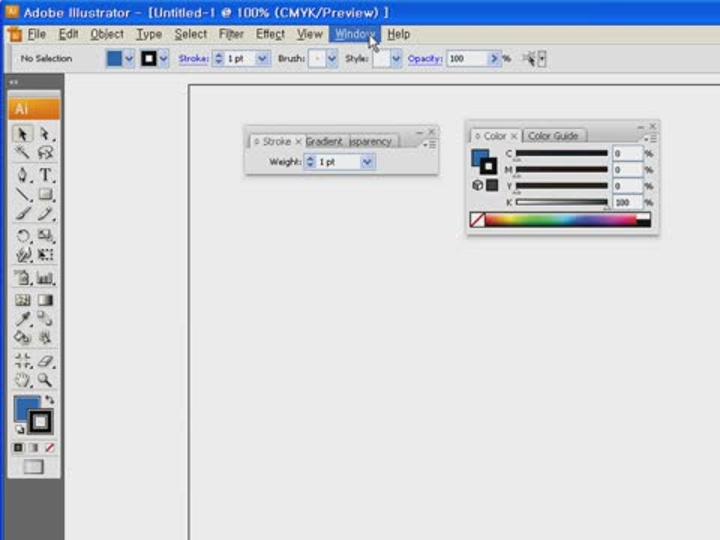Image resolution: width=720 pixels, height=540 pixels.
Task: Select the Live Paint Selection tool
Action: [x=45, y=338]
